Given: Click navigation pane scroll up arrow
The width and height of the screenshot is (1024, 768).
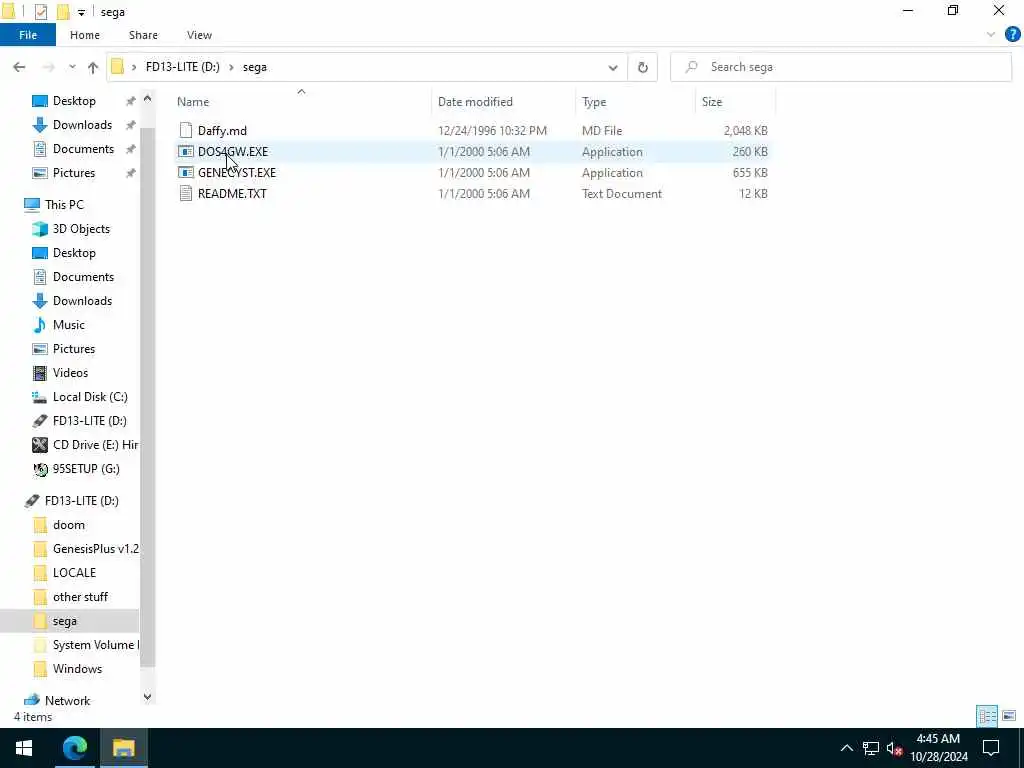Looking at the screenshot, I should [x=148, y=99].
